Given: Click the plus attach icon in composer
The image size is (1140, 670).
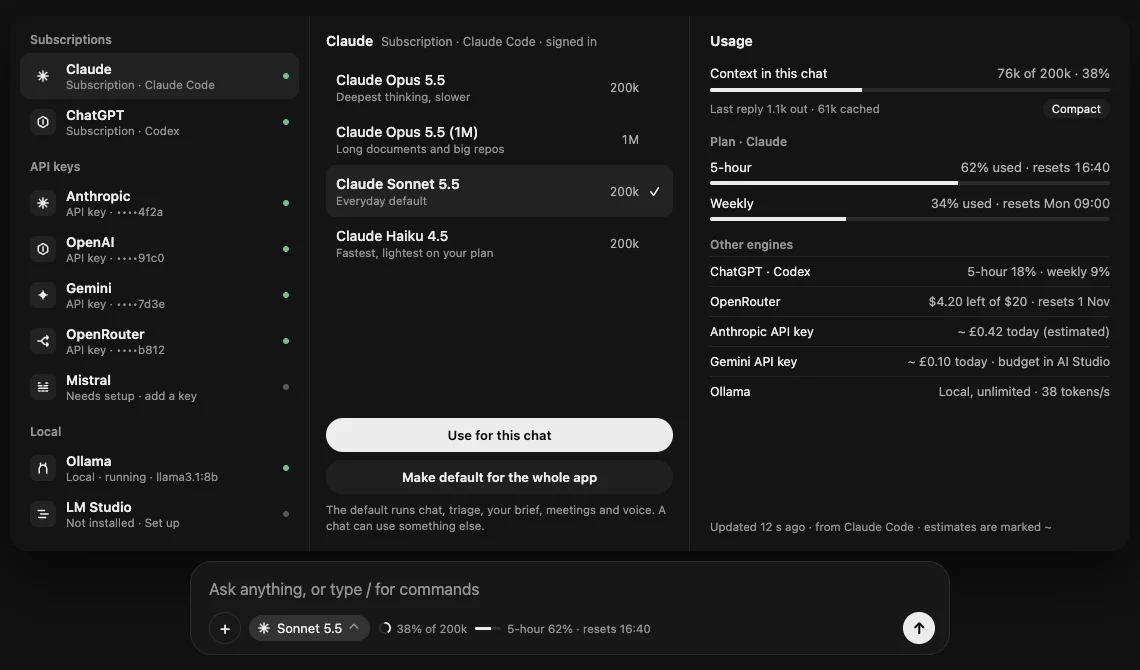Looking at the screenshot, I should pos(225,629).
